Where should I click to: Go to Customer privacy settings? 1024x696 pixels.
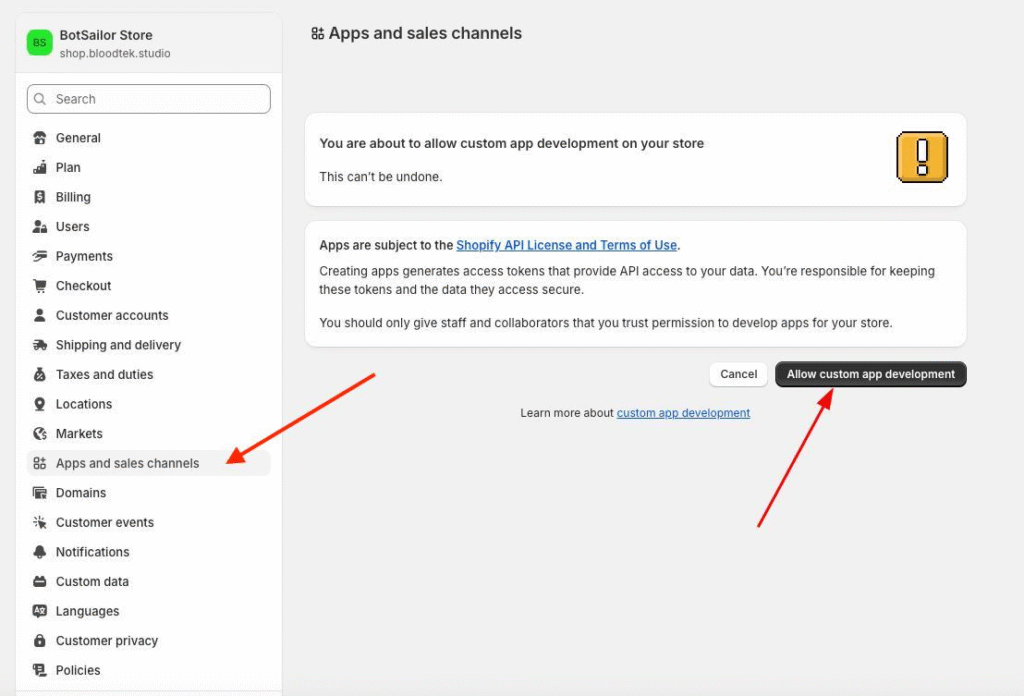(148, 641)
